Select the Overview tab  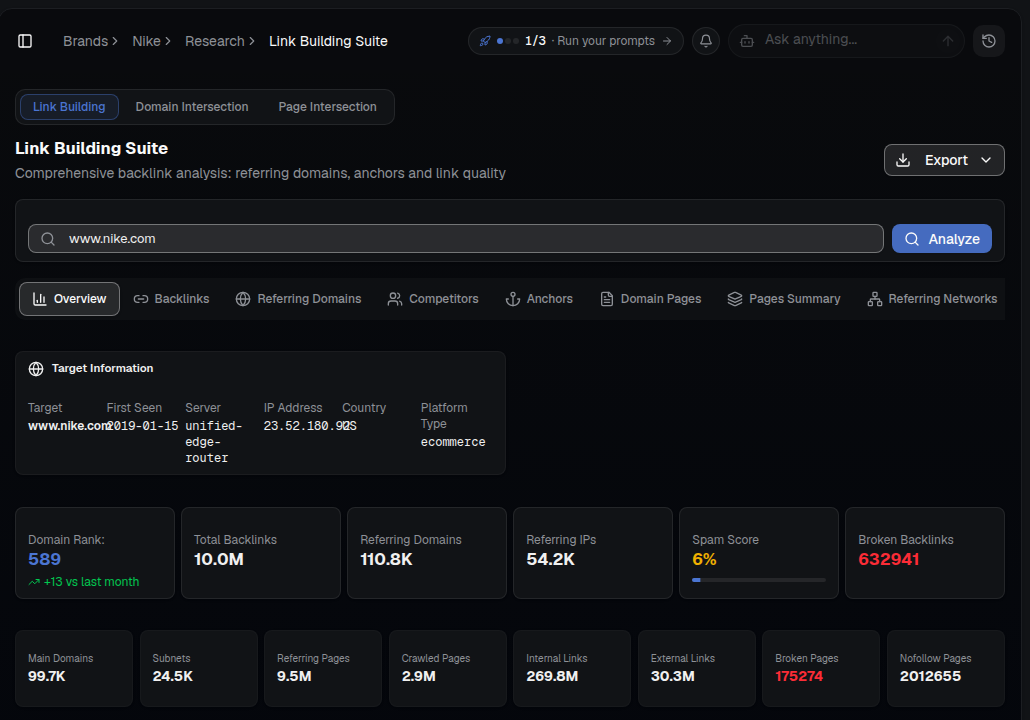point(69,299)
